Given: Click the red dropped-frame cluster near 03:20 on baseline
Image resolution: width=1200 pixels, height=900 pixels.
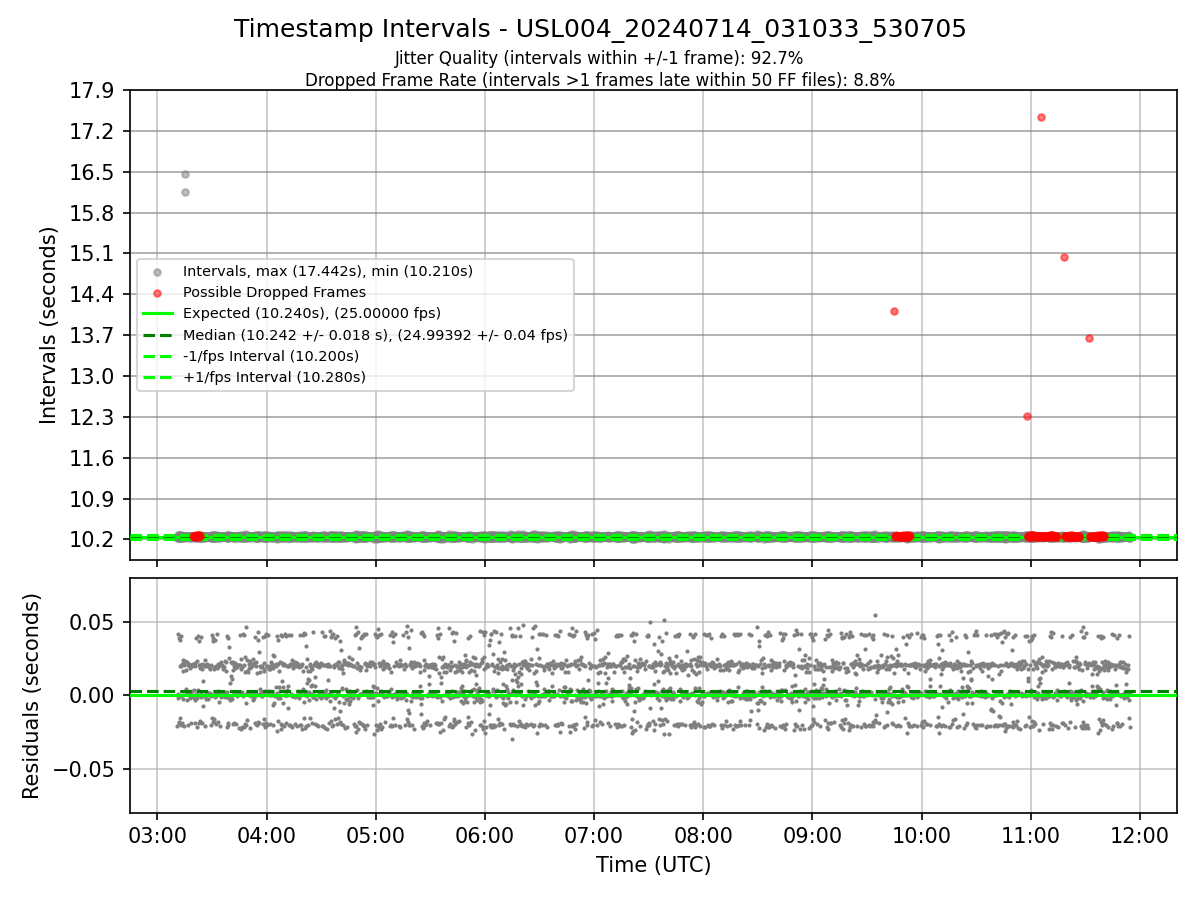Looking at the screenshot, I should 197,537.
